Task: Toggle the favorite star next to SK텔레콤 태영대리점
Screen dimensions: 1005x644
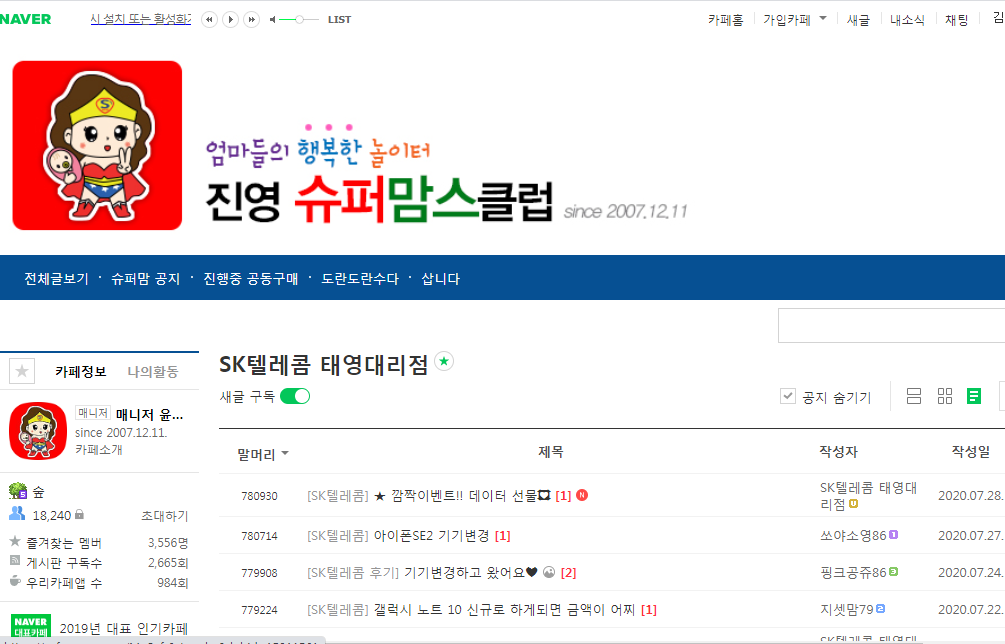Action: tap(444, 363)
